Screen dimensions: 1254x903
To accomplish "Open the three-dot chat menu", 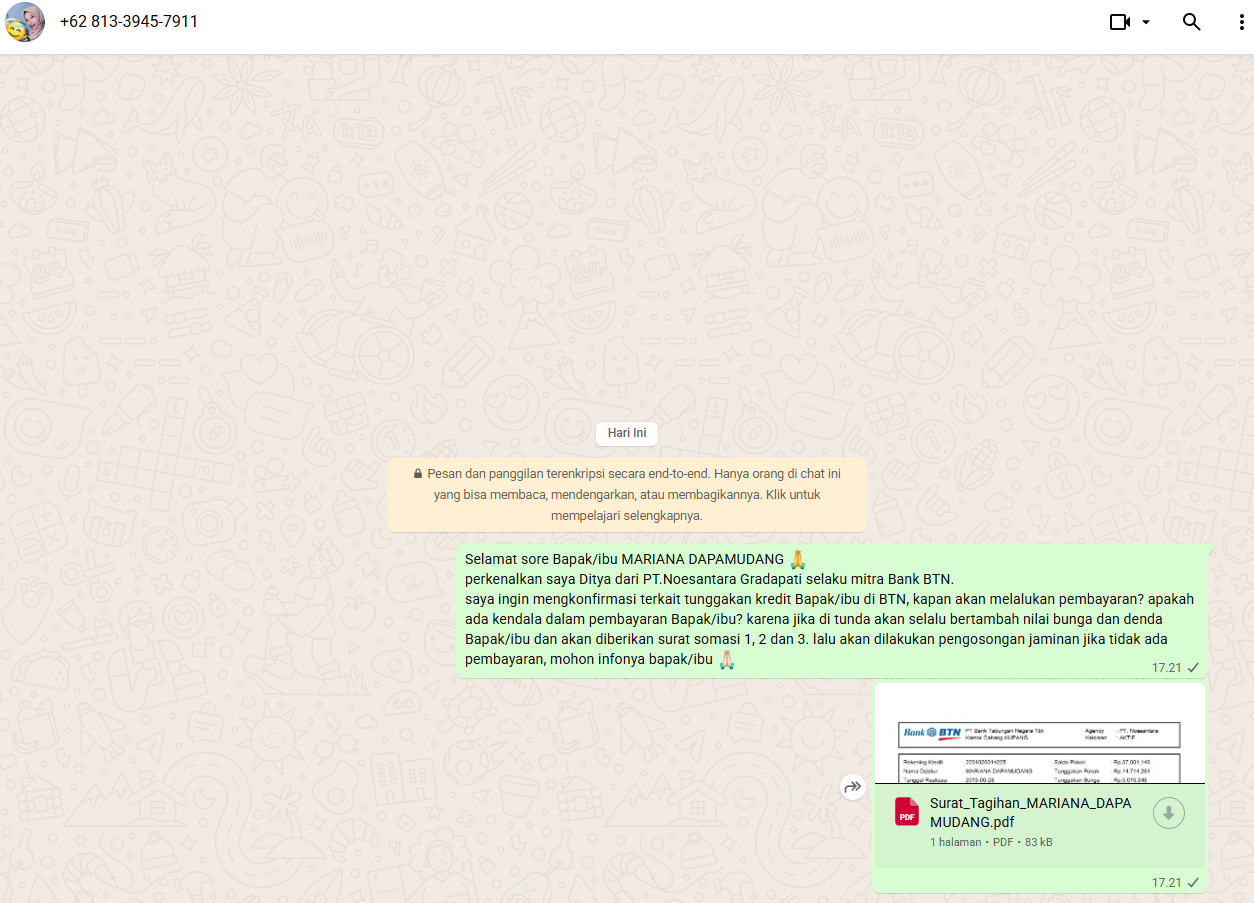I will pos(1241,22).
